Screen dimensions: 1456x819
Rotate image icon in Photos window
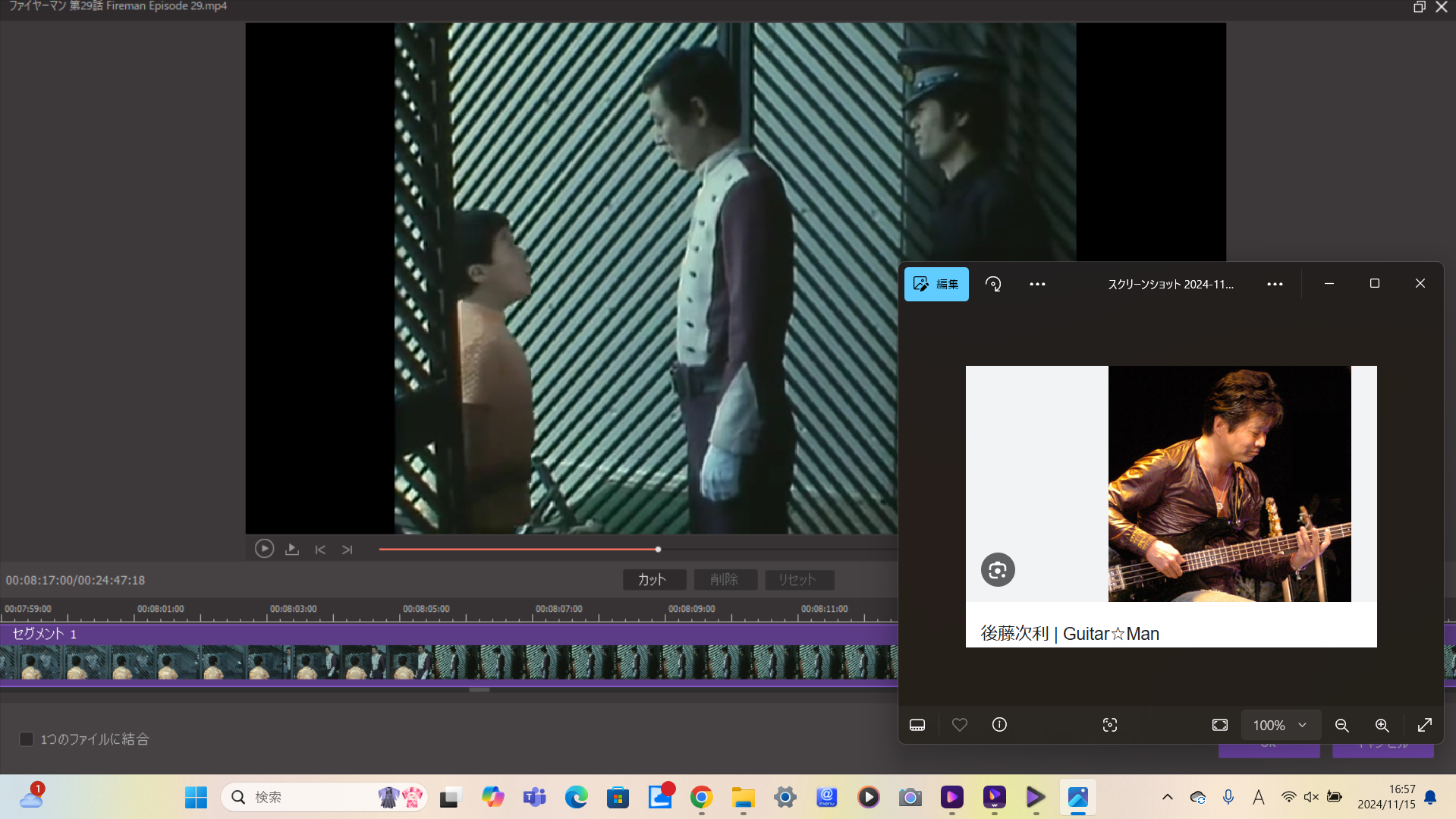click(x=993, y=284)
